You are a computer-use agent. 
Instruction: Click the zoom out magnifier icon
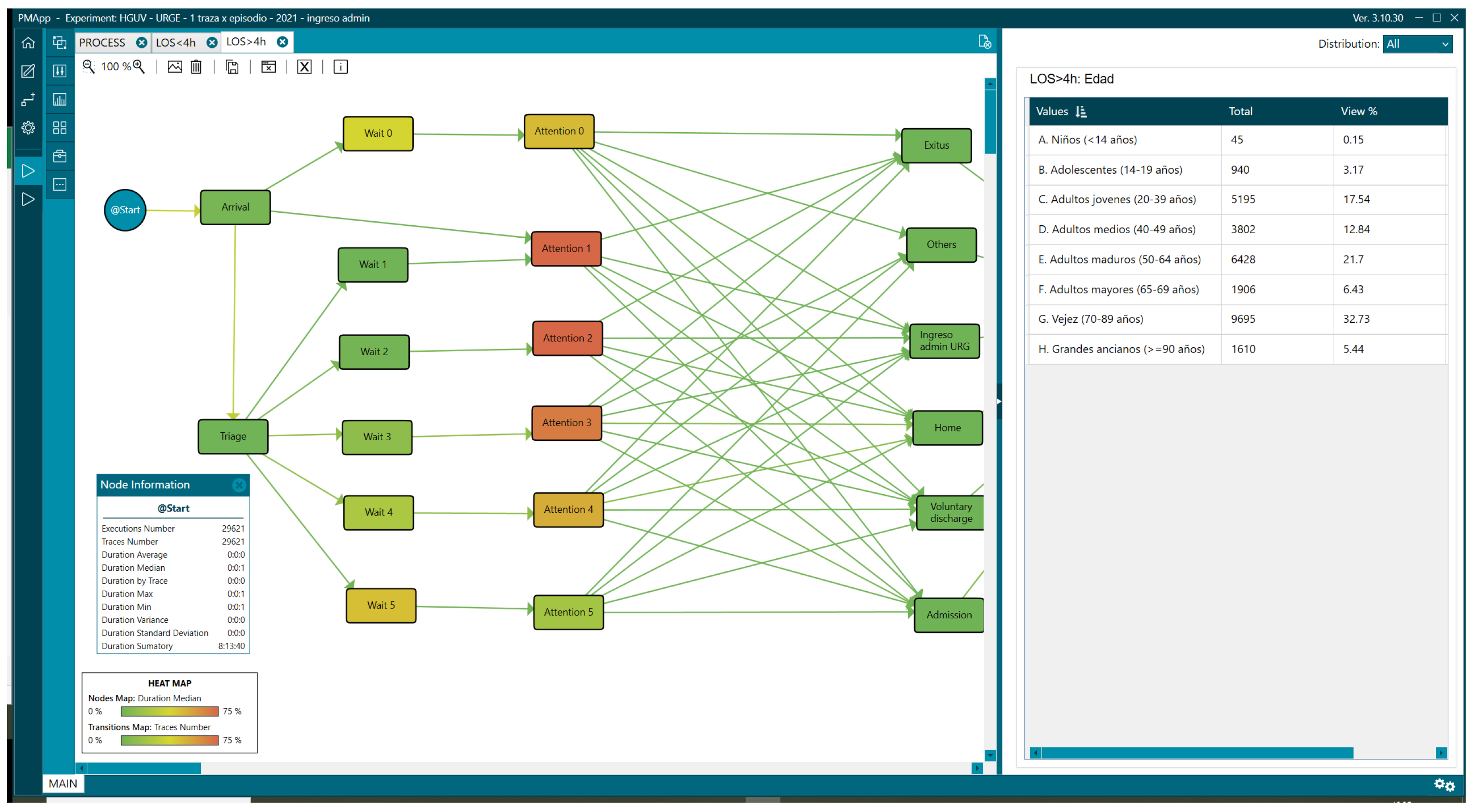(88, 66)
